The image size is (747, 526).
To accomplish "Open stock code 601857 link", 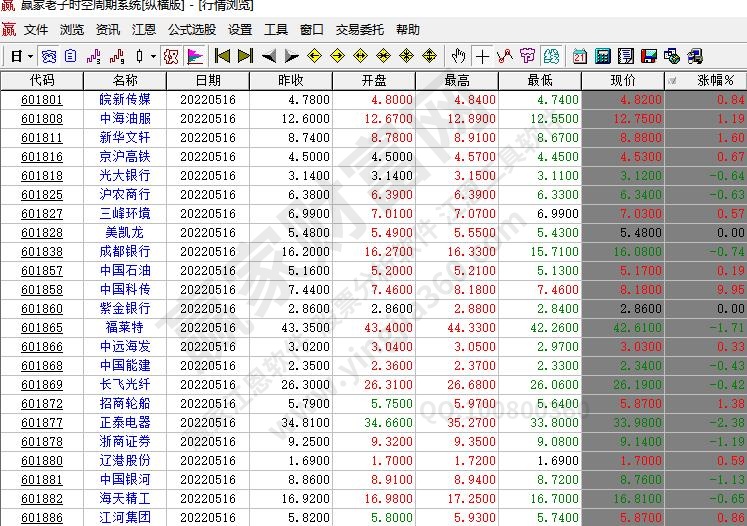I will (42, 271).
